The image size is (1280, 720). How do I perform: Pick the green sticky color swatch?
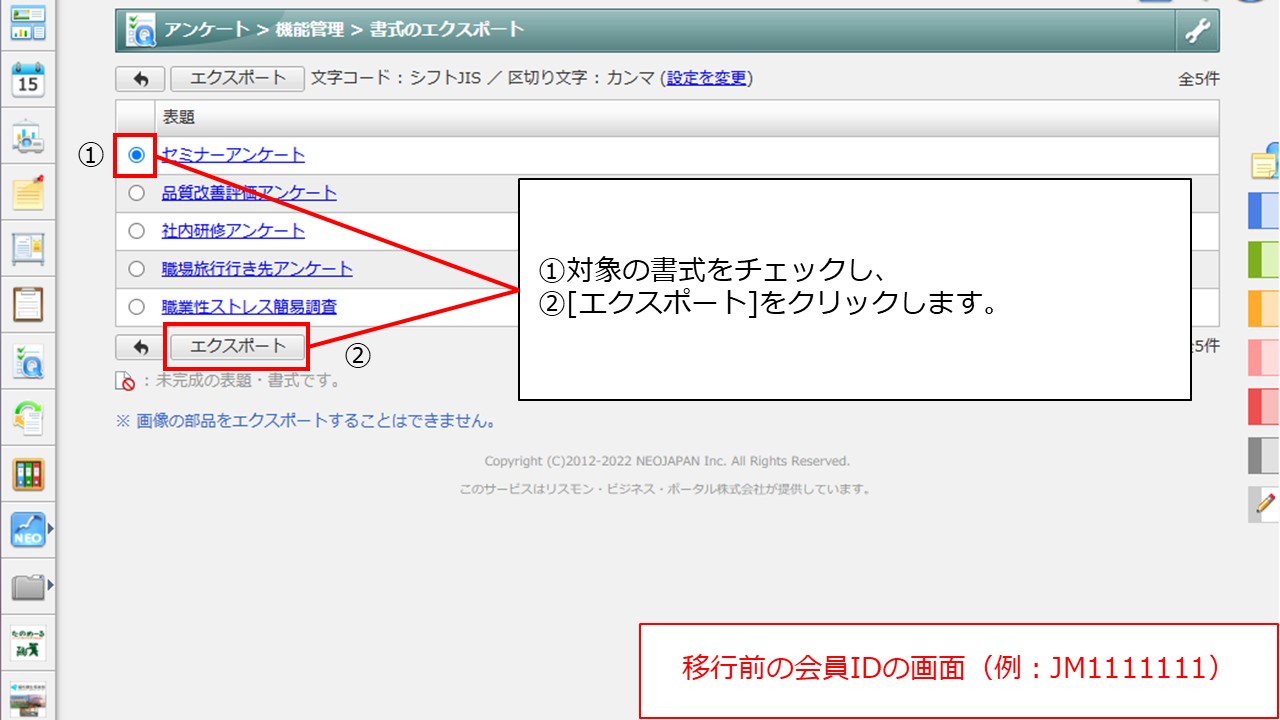[x=1264, y=260]
